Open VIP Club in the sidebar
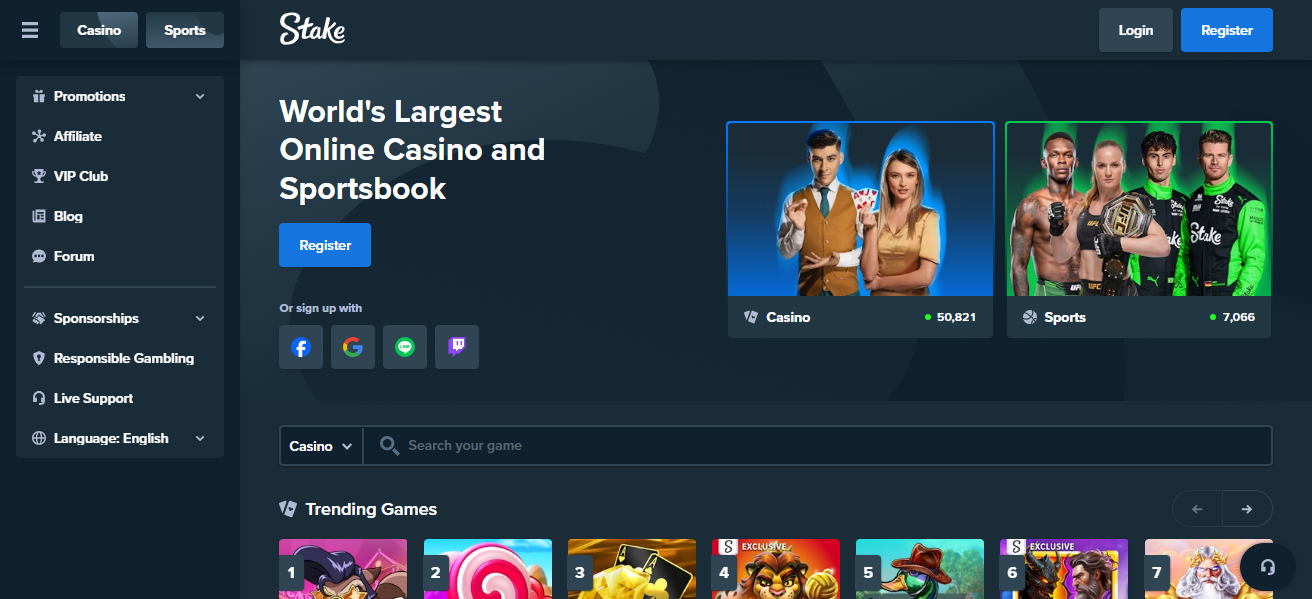The width and height of the screenshot is (1312, 599). pyautogui.click(x=120, y=176)
